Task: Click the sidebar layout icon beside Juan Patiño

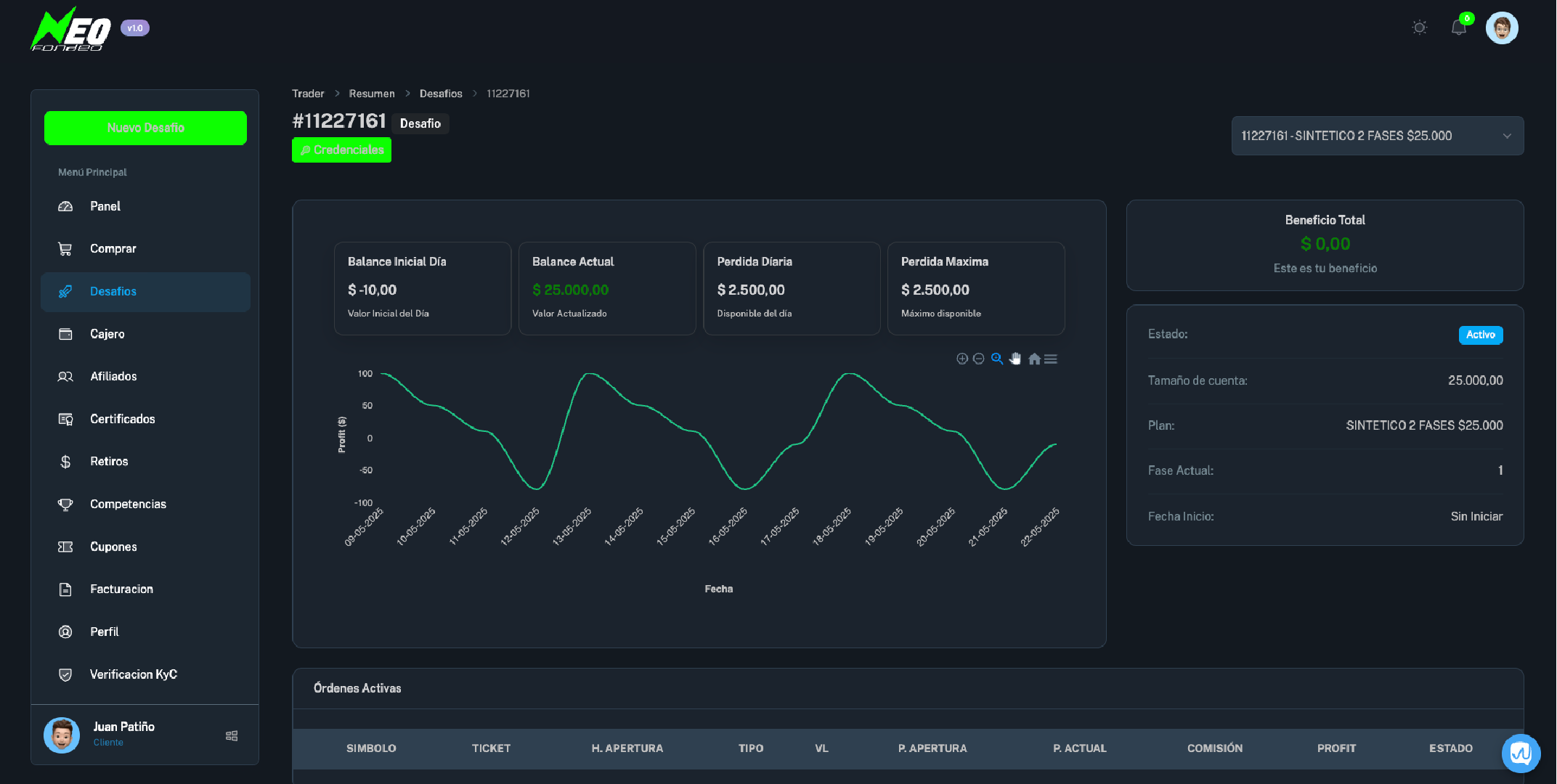Action: [232, 735]
